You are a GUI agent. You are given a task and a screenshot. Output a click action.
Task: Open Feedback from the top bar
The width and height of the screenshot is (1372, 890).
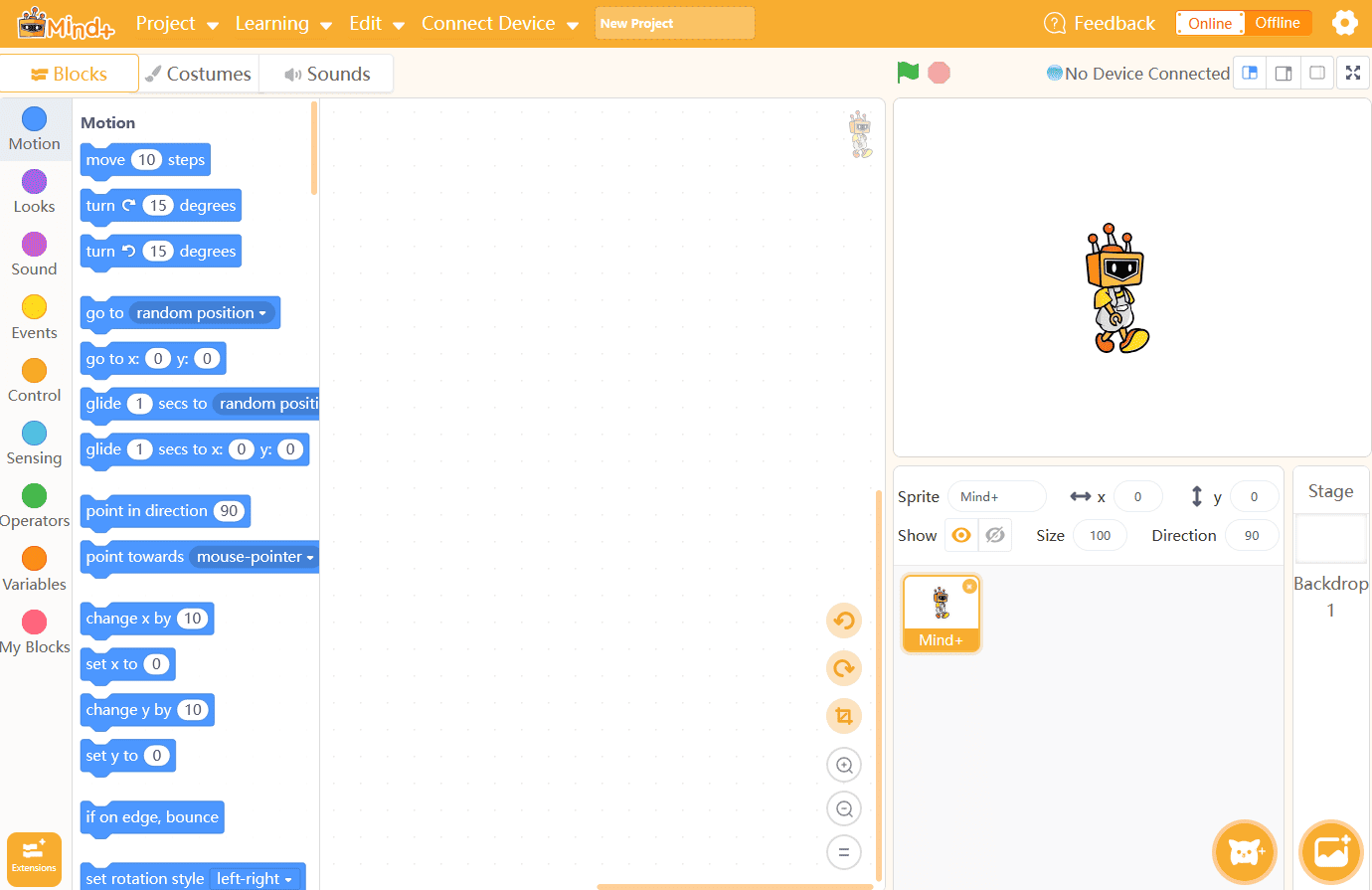pos(1100,23)
